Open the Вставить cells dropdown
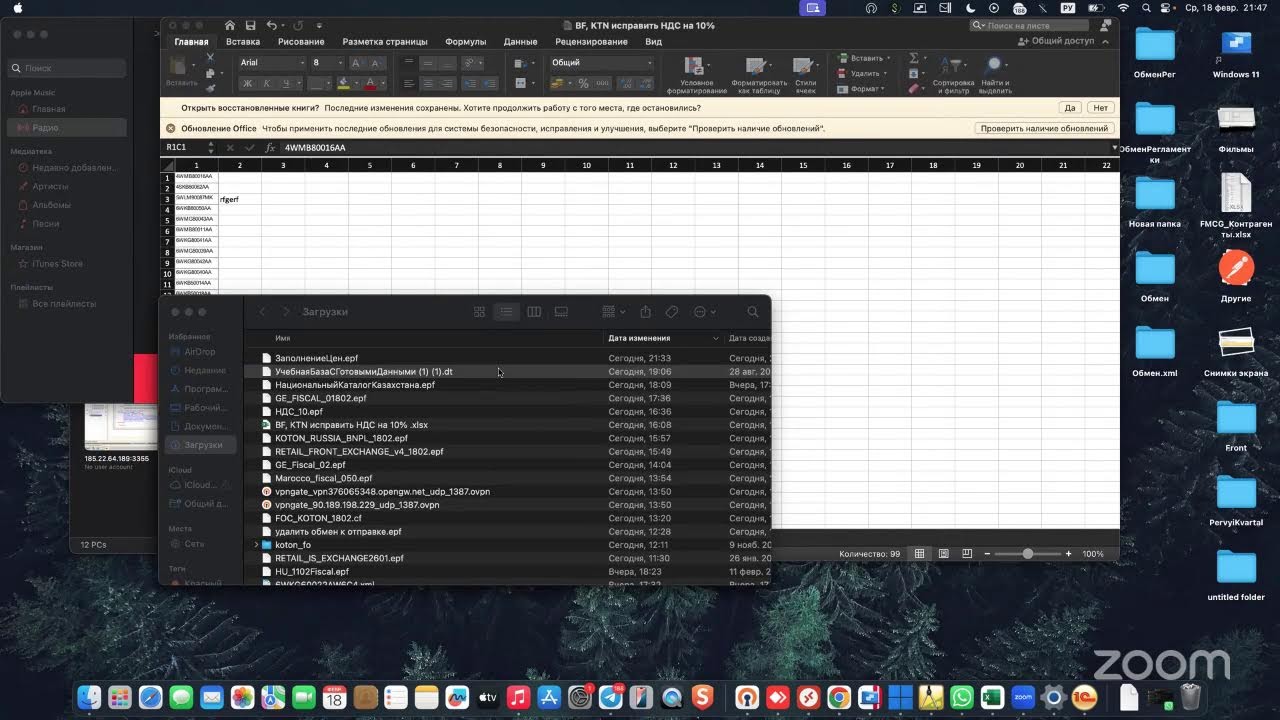Viewport: 1280px width, 720px height. [864, 58]
